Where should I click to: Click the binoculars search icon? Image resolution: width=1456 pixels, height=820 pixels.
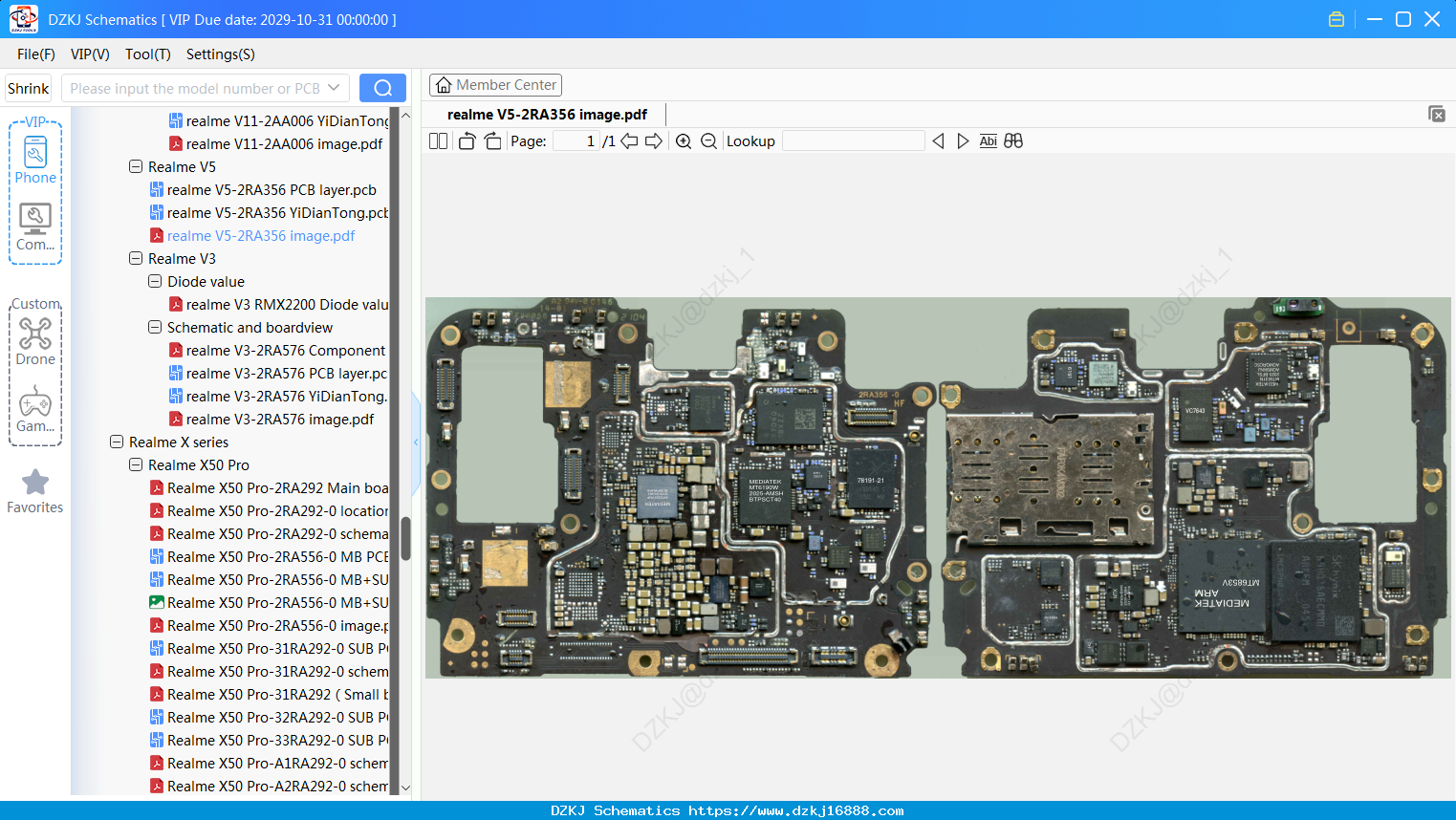pyautogui.click(x=1013, y=141)
